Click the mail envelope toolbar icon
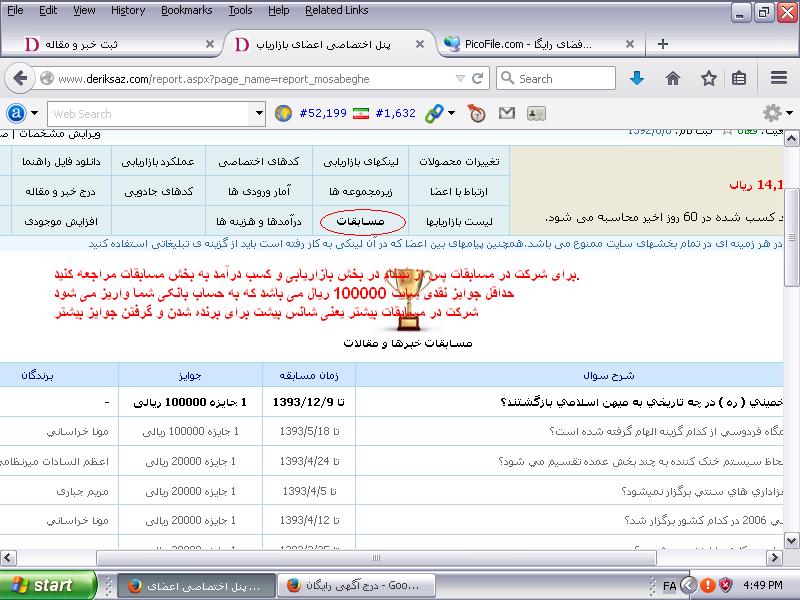 click(507, 113)
